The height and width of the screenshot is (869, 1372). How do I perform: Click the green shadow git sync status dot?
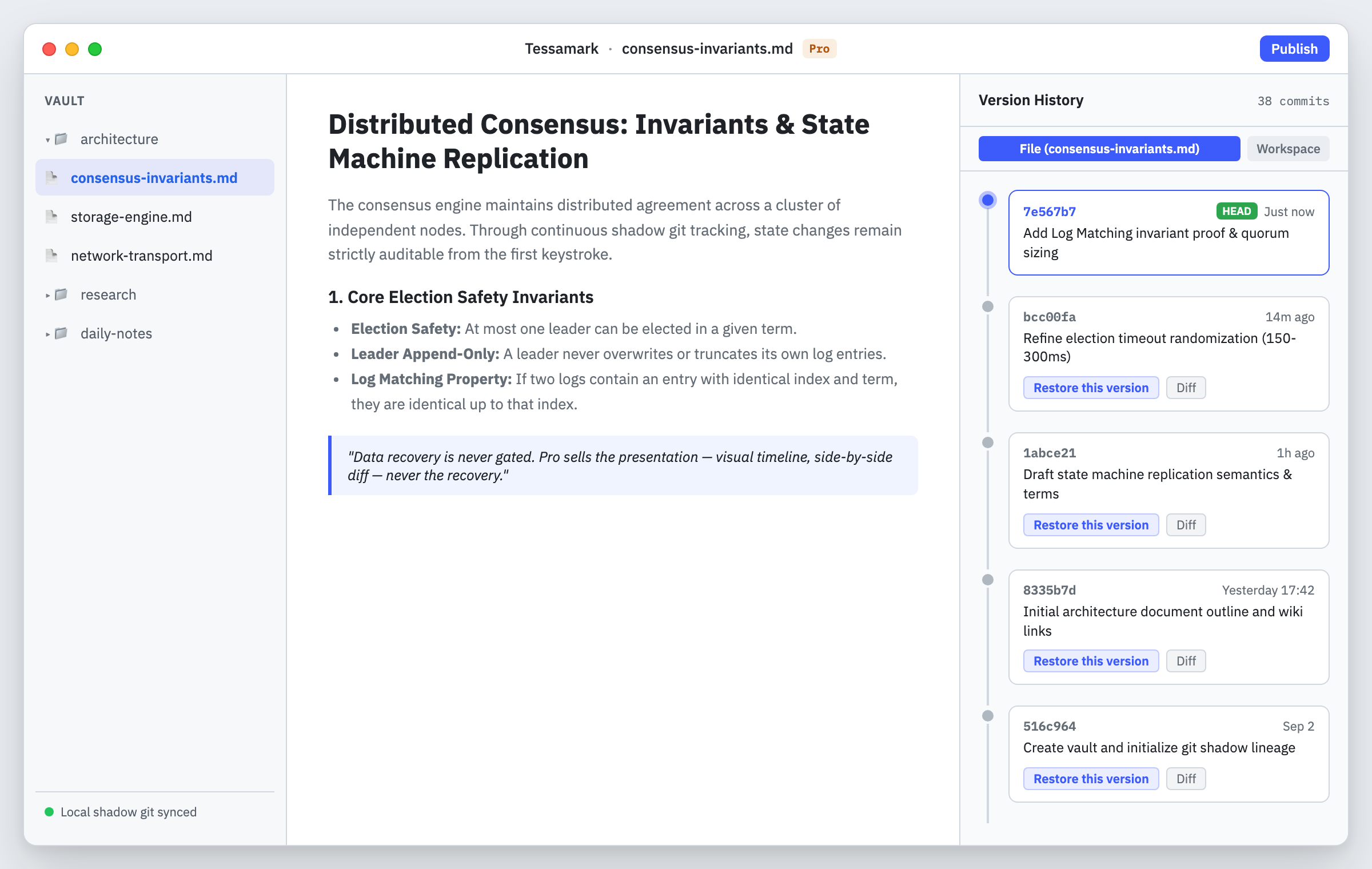pyautogui.click(x=49, y=812)
